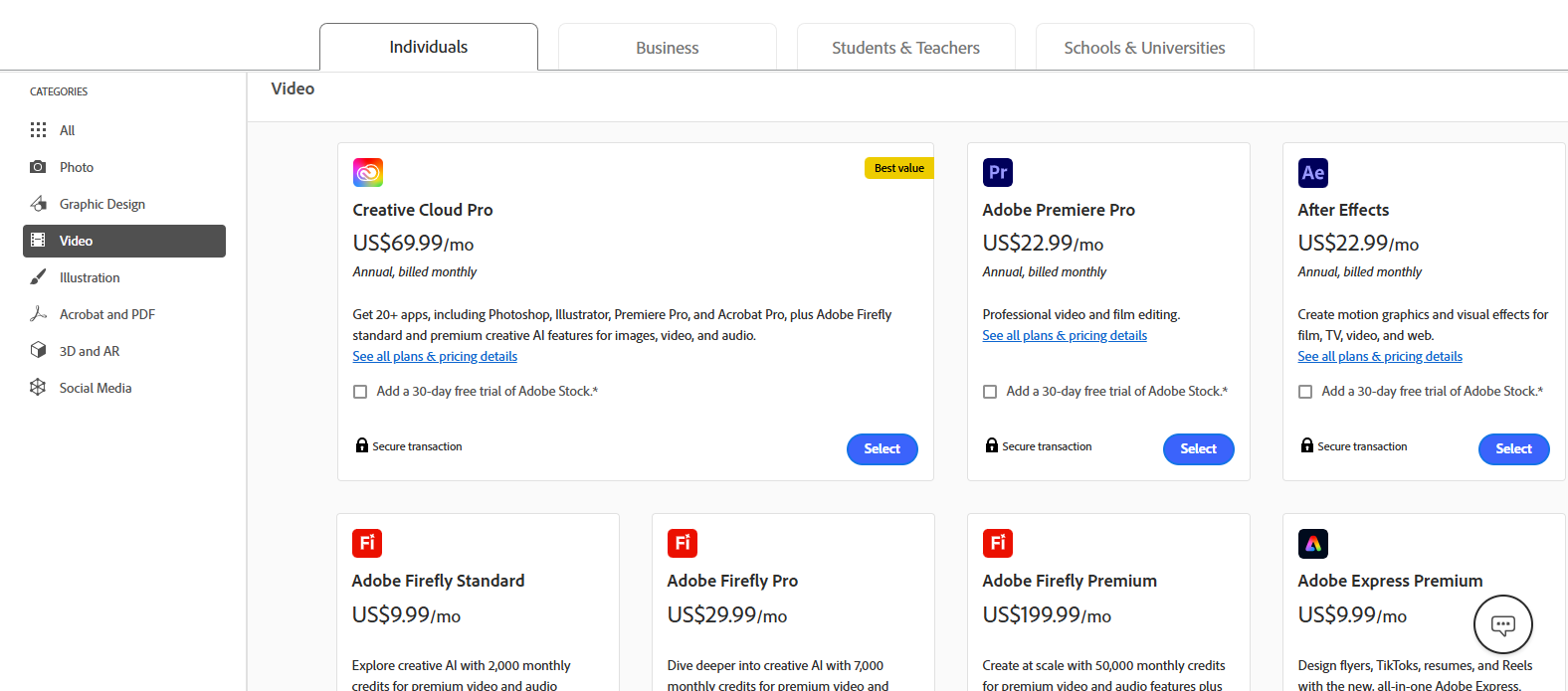Screen dimensions: 1568x691
Task: Click the CATEGORIES sidebar heading
Action: click(x=59, y=91)
